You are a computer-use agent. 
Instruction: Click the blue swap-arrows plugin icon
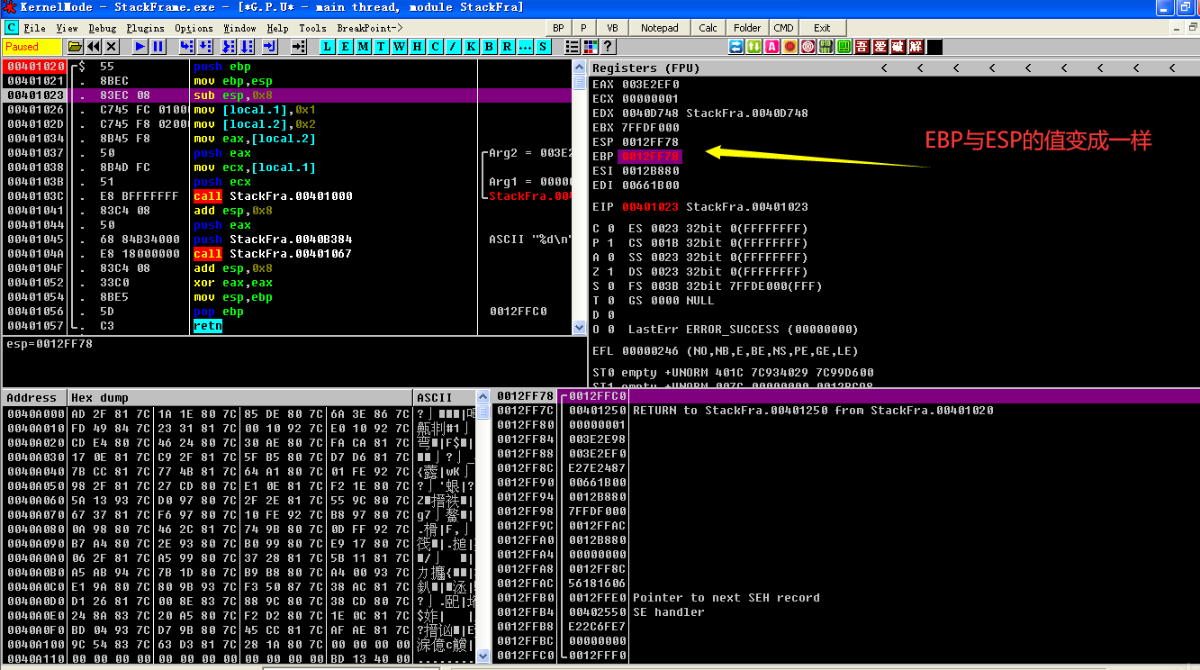point(737,47)
